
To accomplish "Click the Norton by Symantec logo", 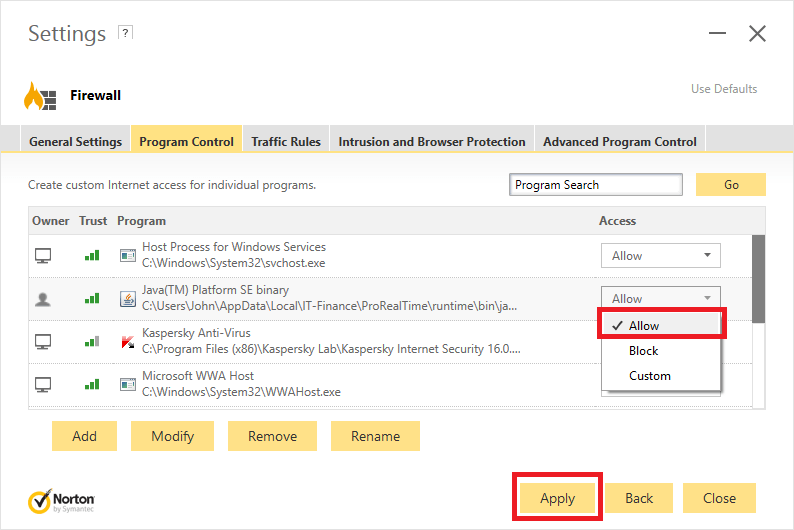I will 62,499.
